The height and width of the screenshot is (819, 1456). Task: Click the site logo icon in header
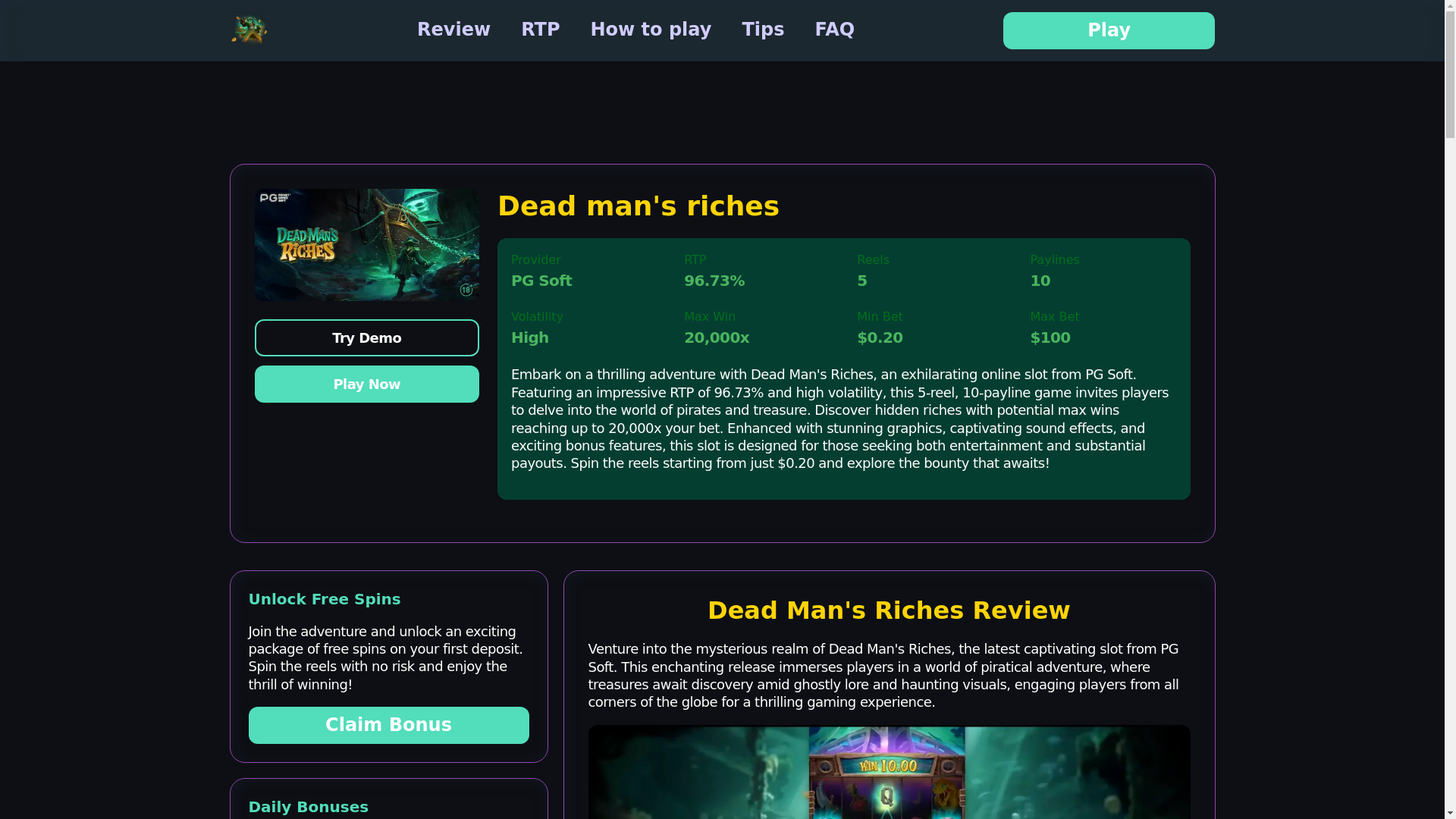(x=249, y=30)
